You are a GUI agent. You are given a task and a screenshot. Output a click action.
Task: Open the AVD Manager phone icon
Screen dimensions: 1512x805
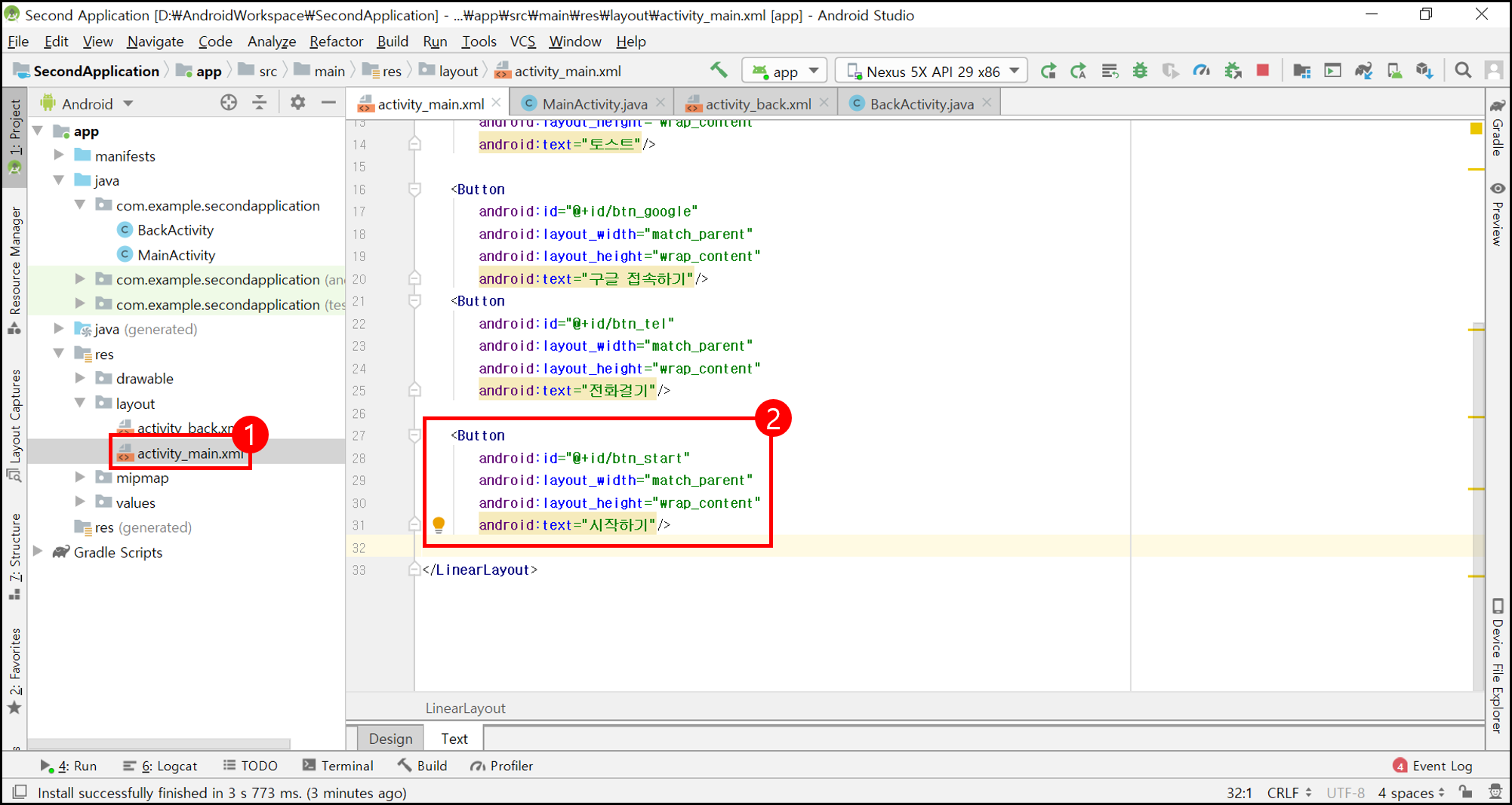(1394, 70)
